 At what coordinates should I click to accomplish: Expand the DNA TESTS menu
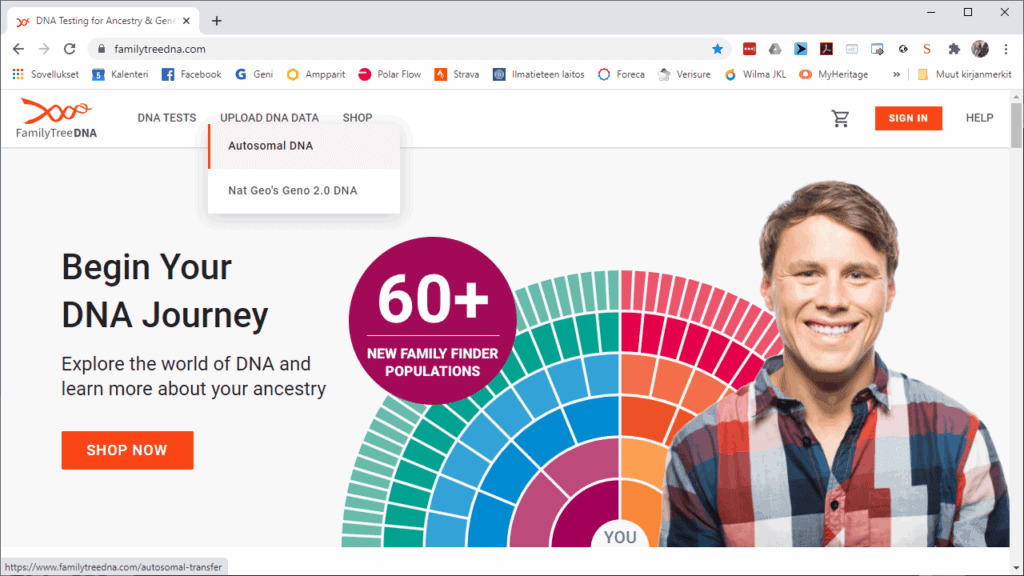pos(167,118)
